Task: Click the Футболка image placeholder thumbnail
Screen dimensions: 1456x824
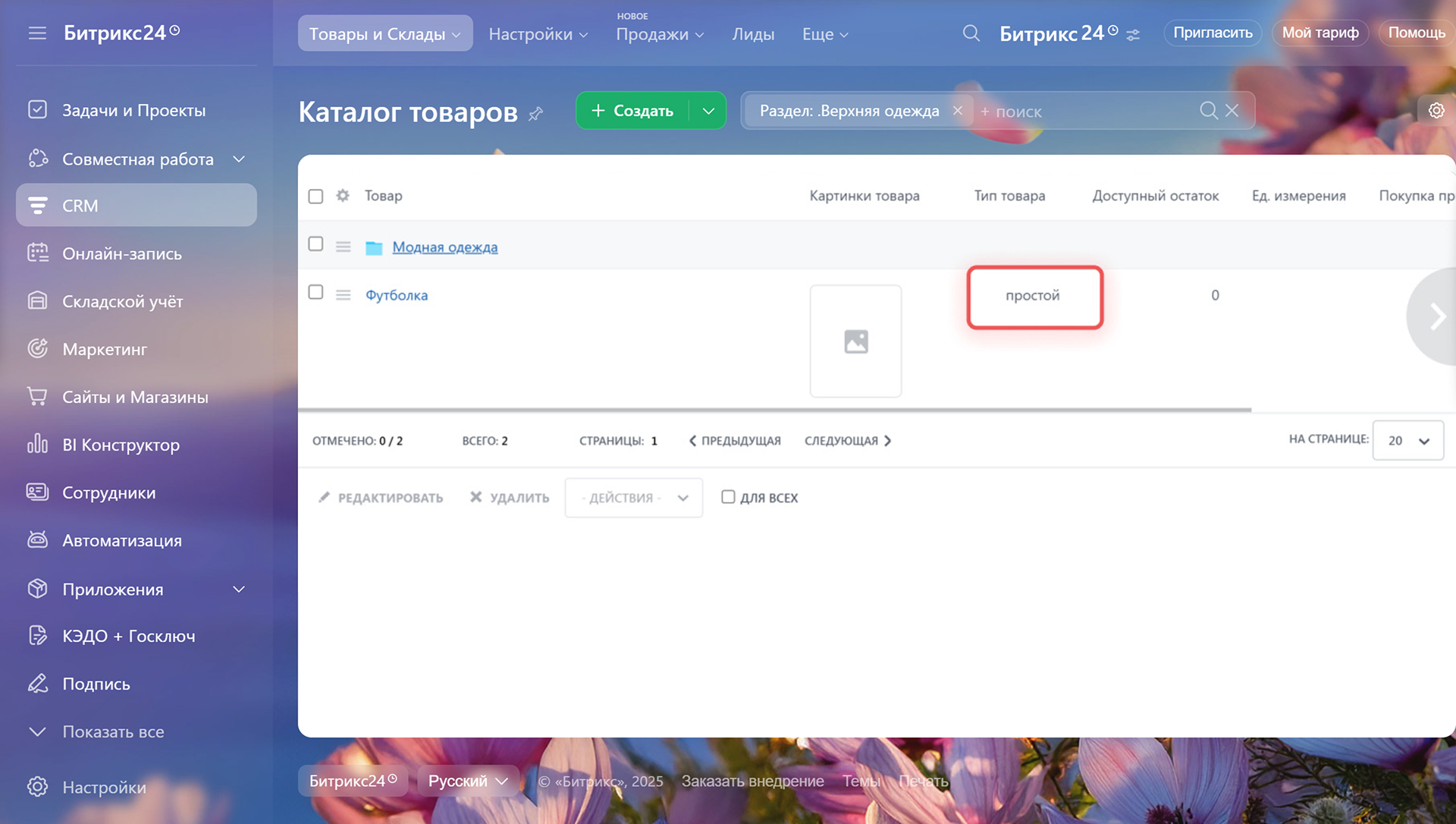Action: [x=855, y=341]
